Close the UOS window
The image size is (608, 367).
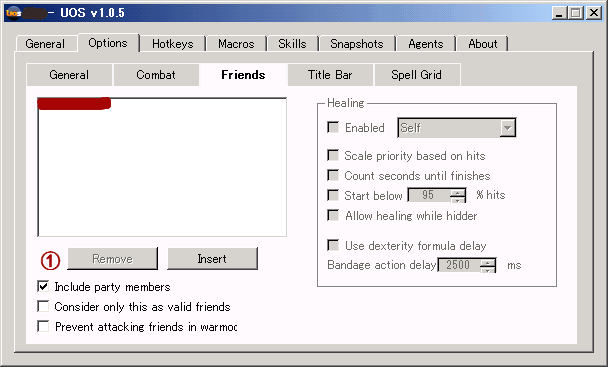(594, 13)
